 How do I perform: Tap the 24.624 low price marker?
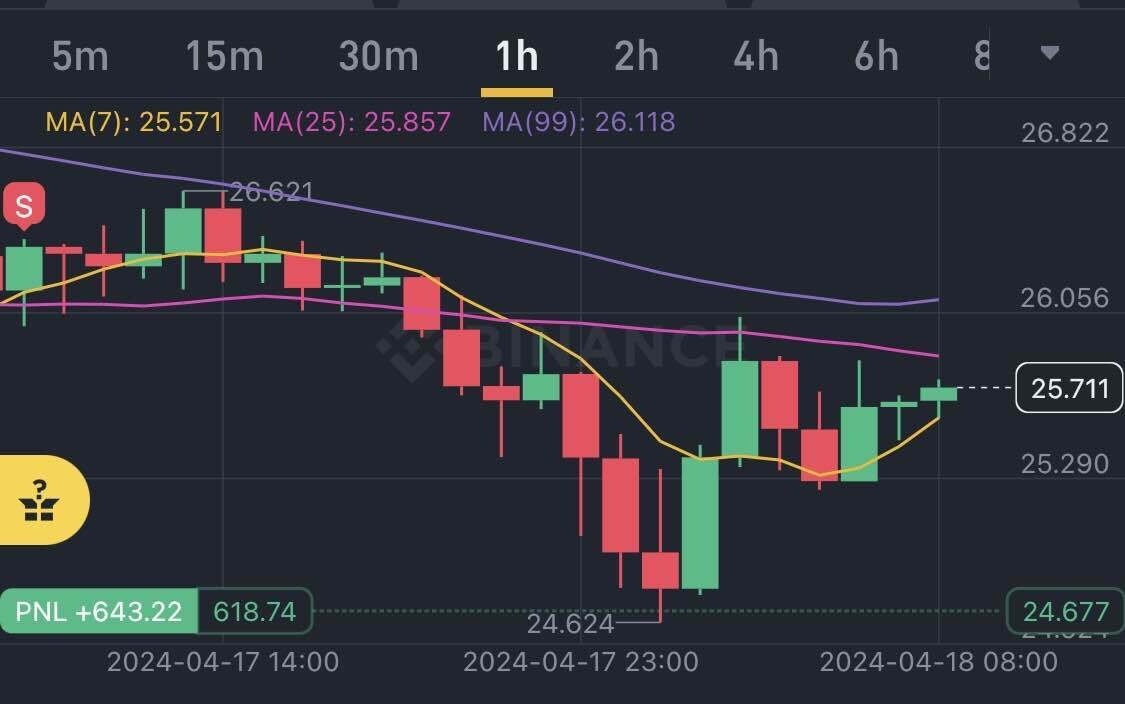click(x=570, y=624)
